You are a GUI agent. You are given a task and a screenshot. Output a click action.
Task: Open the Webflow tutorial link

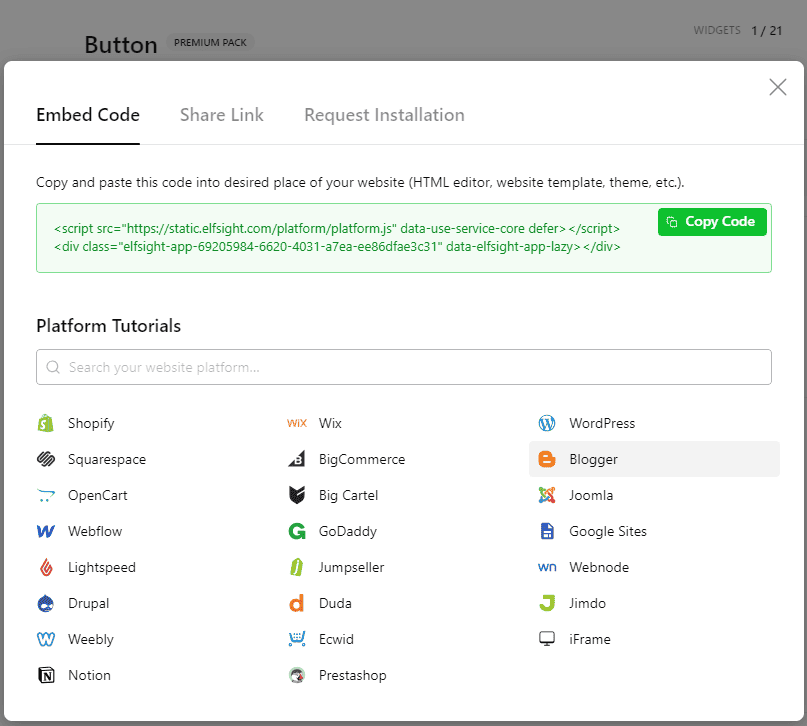click(95, 531)
